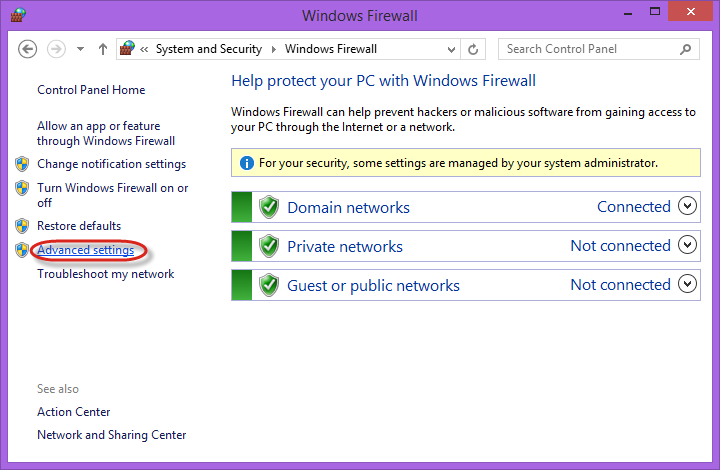Go to Network and Sharing Center

coord(111,435)
